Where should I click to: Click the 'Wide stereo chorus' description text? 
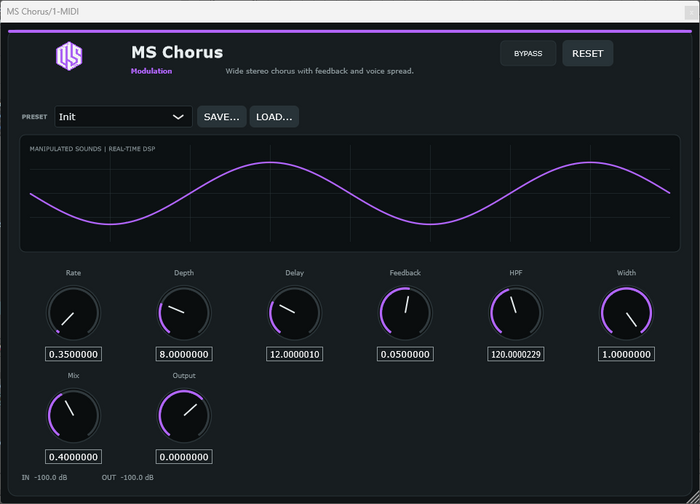[320, 71]
